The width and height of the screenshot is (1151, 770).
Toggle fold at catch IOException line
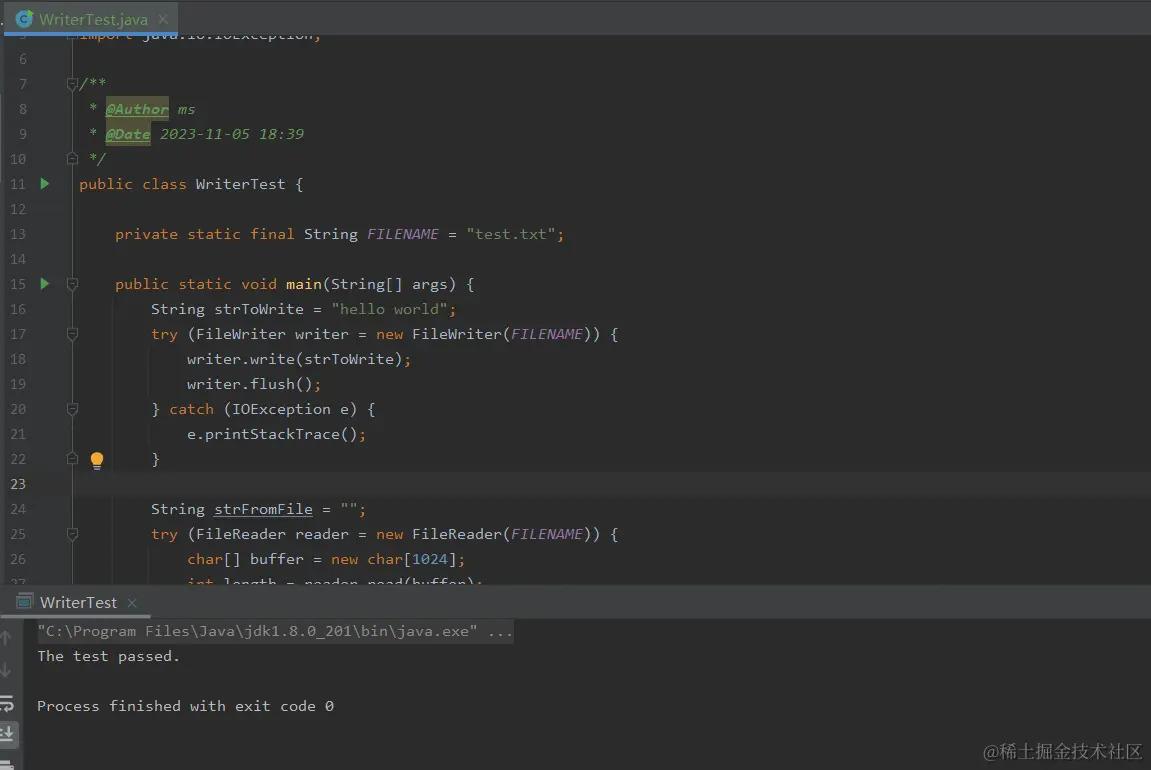pyautogui.click(x=72, y=409)
